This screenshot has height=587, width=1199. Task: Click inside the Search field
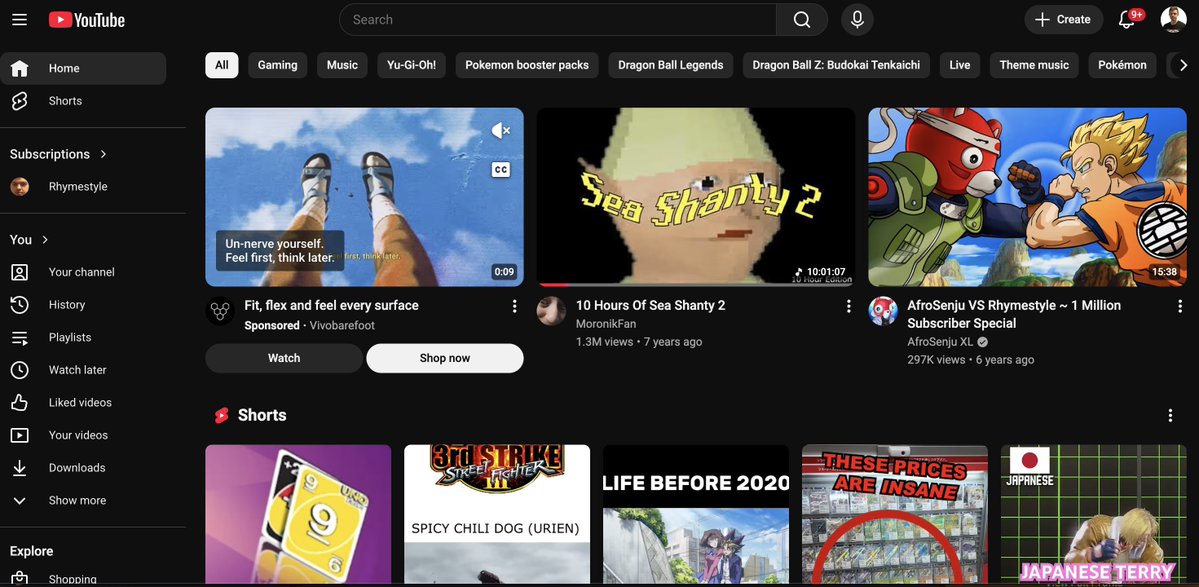point(557,20)
